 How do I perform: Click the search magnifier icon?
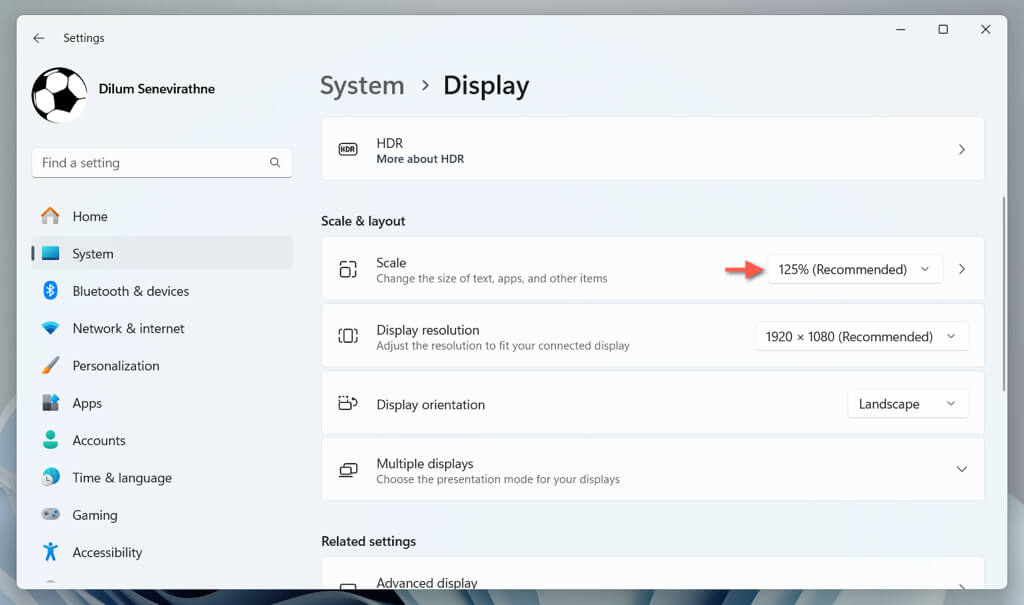(x=275, y=163)
